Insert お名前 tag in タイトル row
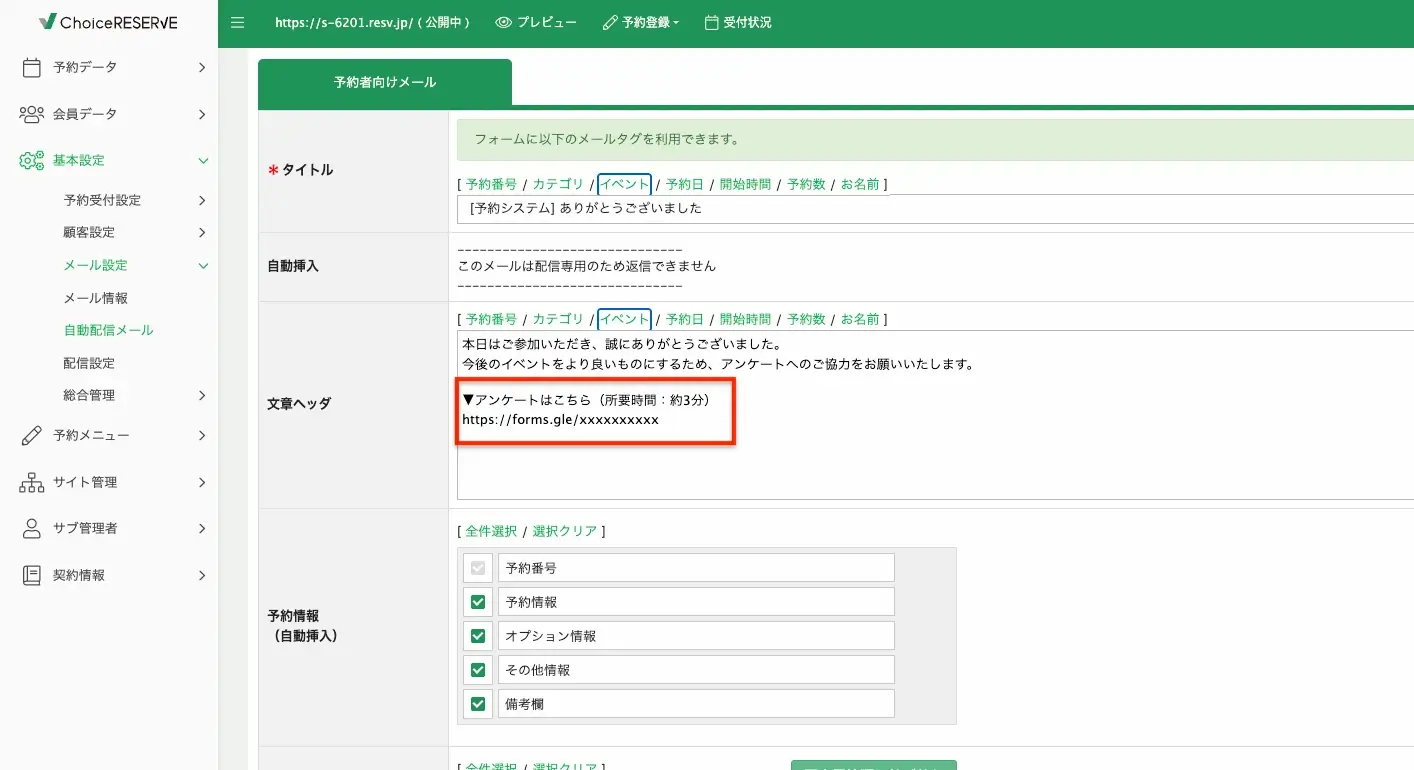 click(860, 184)
